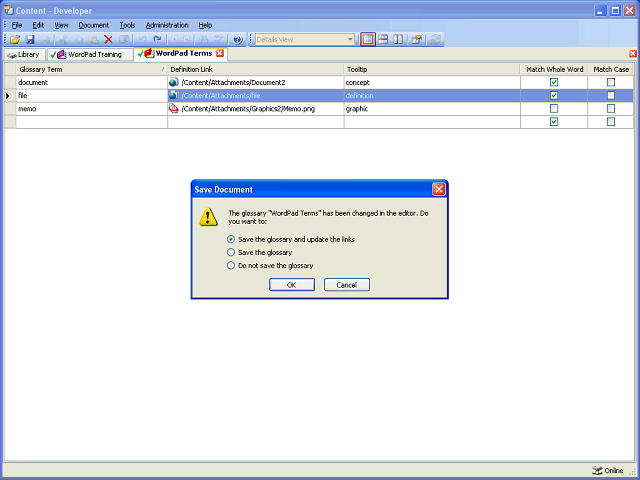640x480 pixels.
Task: Sort by the Glossary Term column header
Action: point(92,69)
